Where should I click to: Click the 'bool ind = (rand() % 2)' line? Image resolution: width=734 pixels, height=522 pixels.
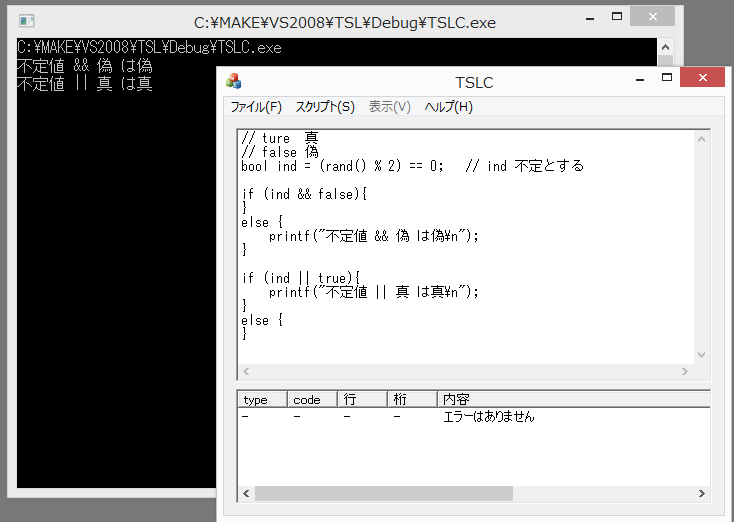click(342, 166)
